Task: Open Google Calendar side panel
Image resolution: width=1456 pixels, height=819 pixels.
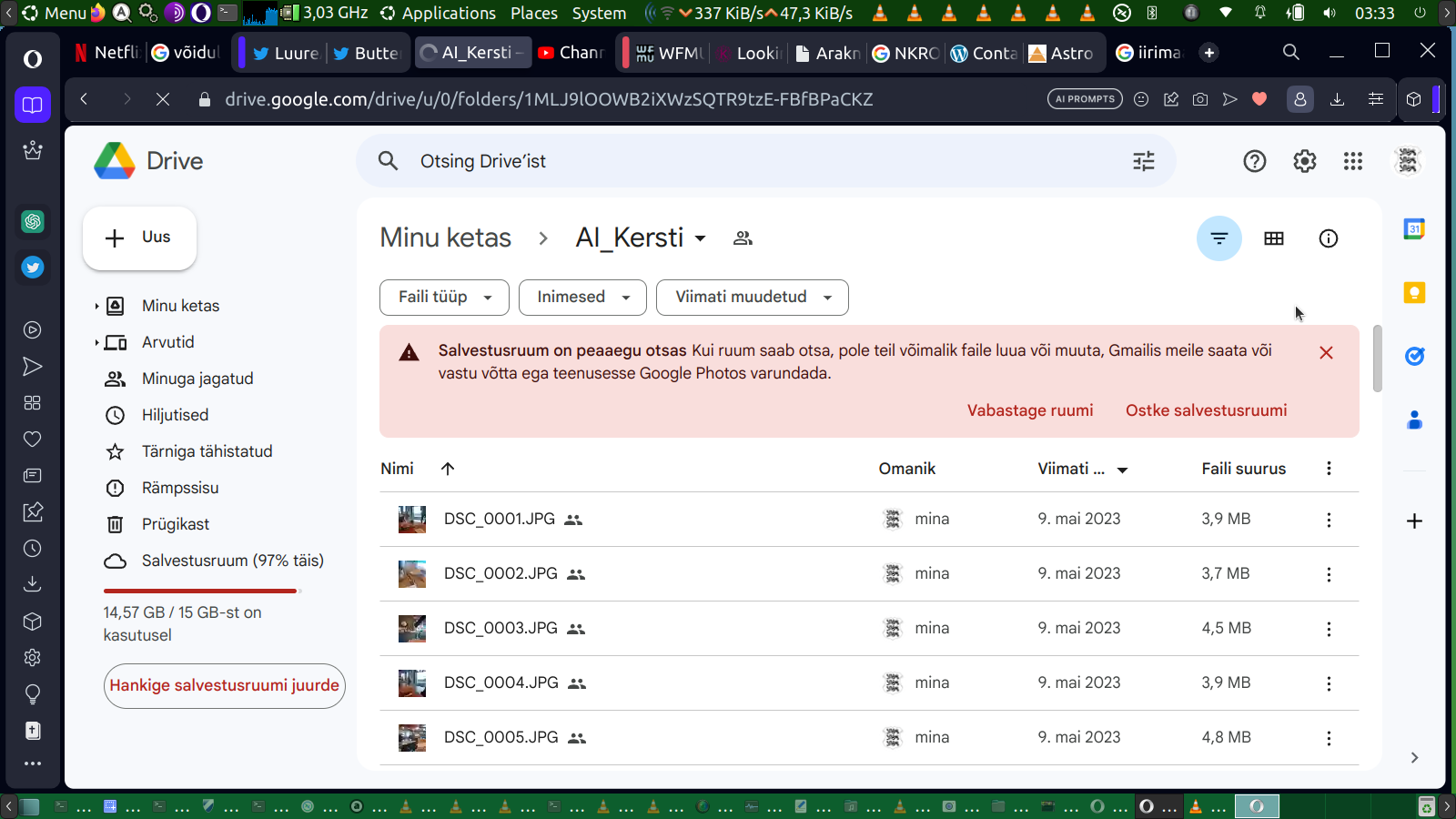Action: pyautogui.click(x=1414, y=229)
